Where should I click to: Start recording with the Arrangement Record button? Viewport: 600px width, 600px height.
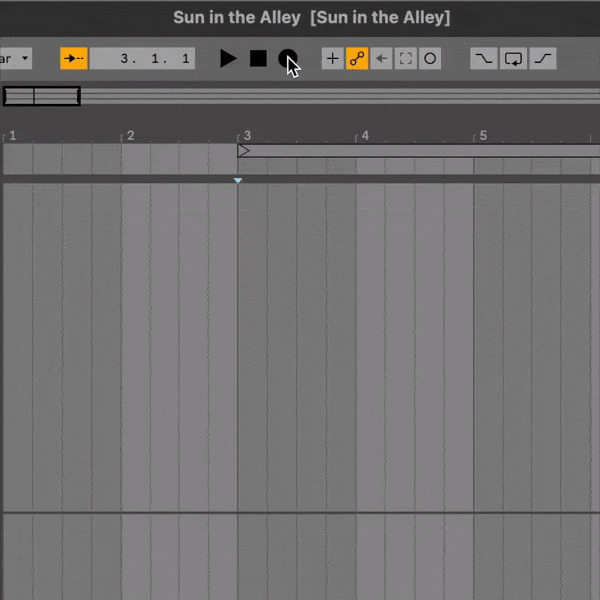point(287,59)
